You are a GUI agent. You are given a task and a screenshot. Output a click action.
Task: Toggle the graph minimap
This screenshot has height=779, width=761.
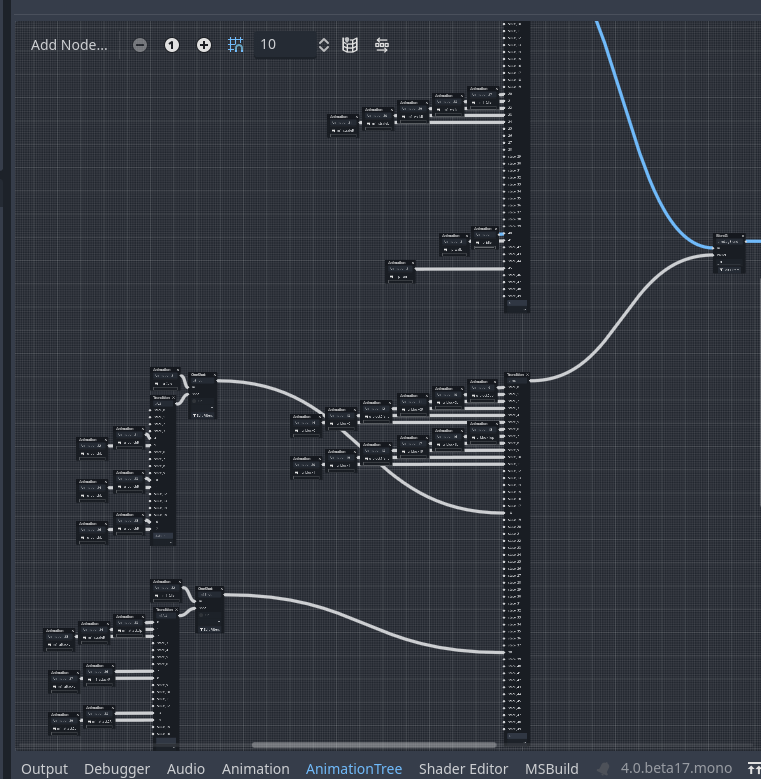[350, 45]
